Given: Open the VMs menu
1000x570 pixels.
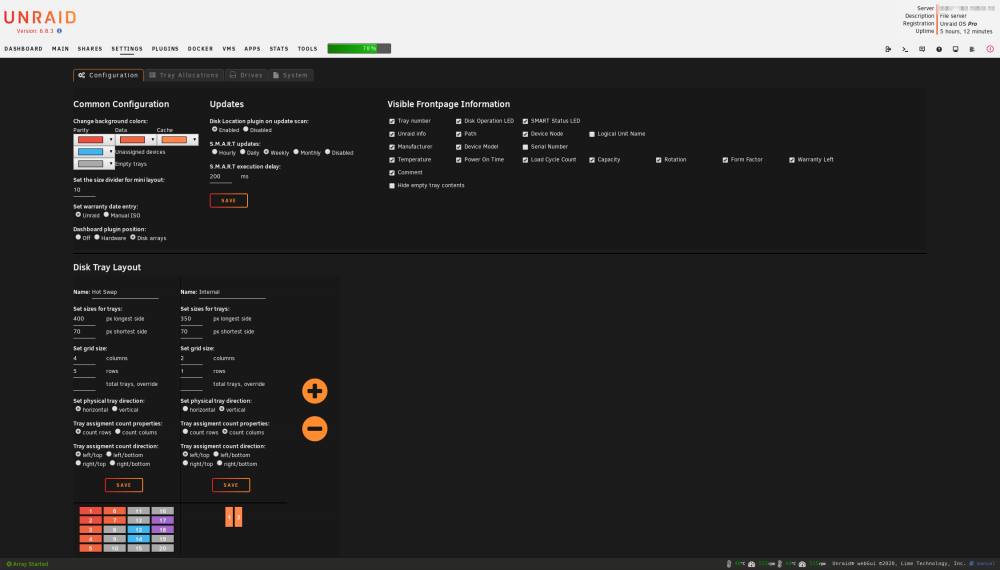Looking at the screenshot, I should 229,49.
